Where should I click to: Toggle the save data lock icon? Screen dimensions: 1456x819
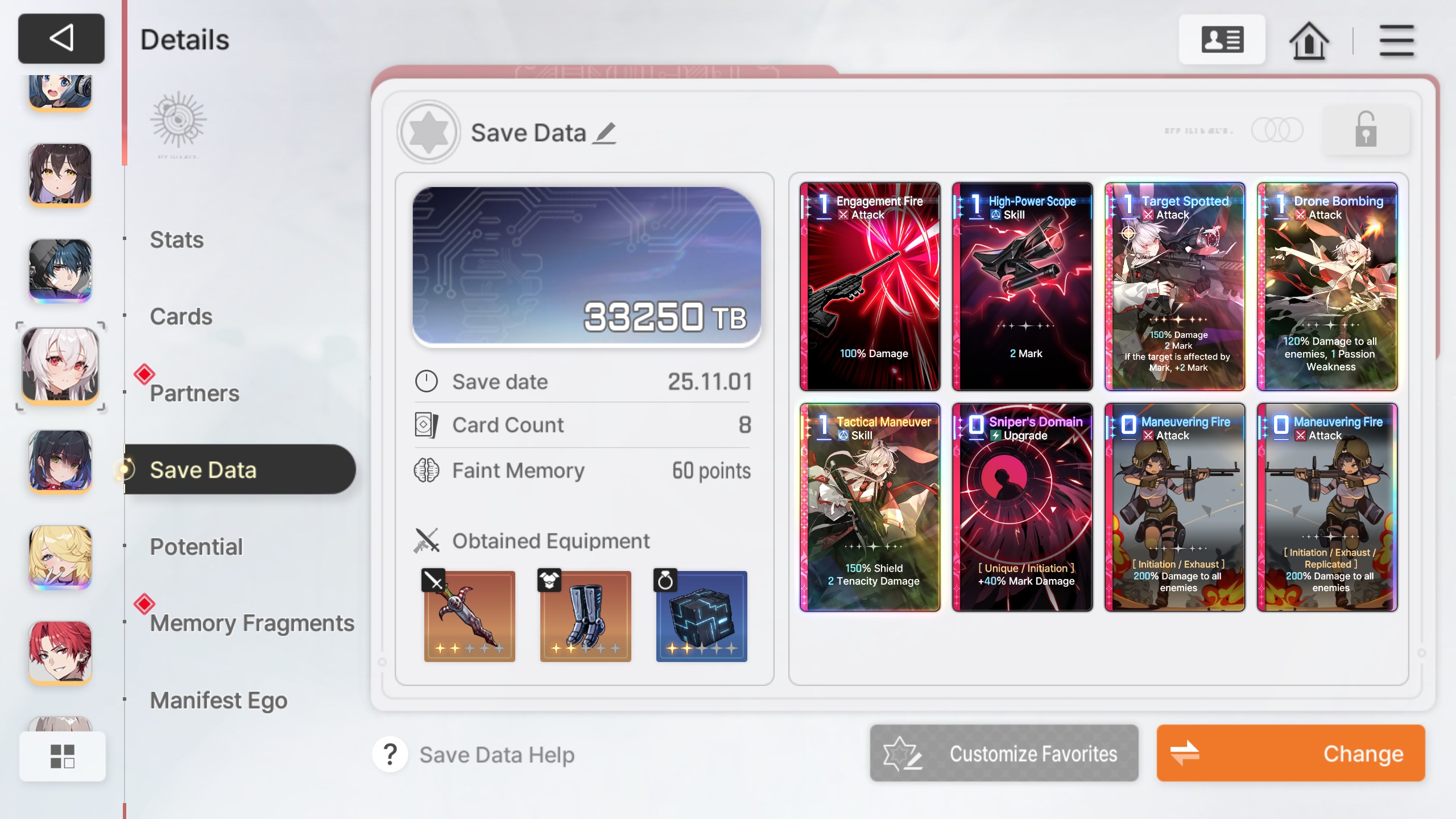[1365, 130]
